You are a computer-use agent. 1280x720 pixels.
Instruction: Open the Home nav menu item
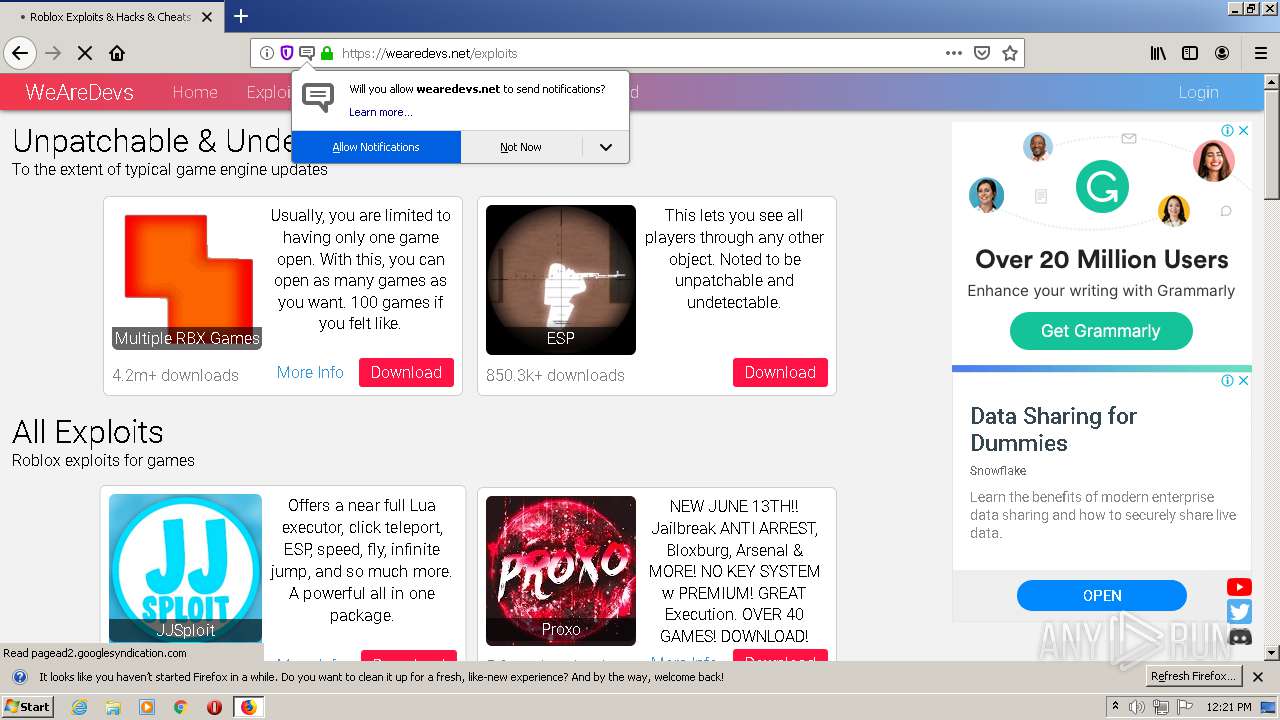tap(195, 92)
